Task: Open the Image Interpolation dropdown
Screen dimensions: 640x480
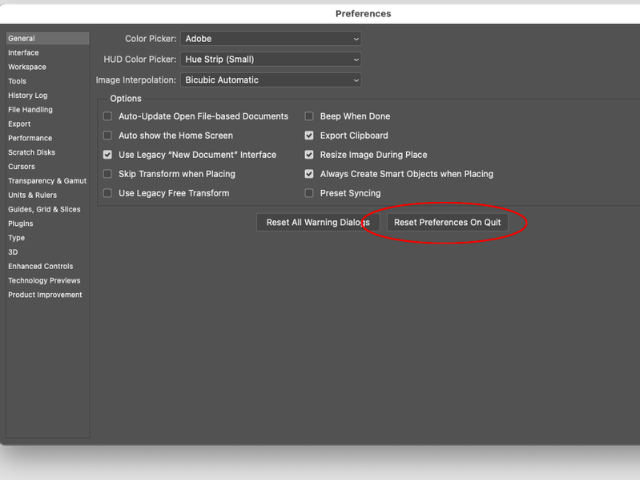Action: tap(270, 80)
